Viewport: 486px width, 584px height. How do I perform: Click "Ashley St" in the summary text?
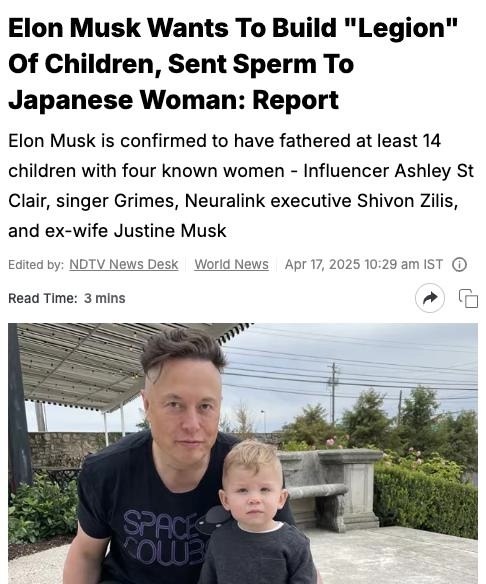click(x=434, y=171)
